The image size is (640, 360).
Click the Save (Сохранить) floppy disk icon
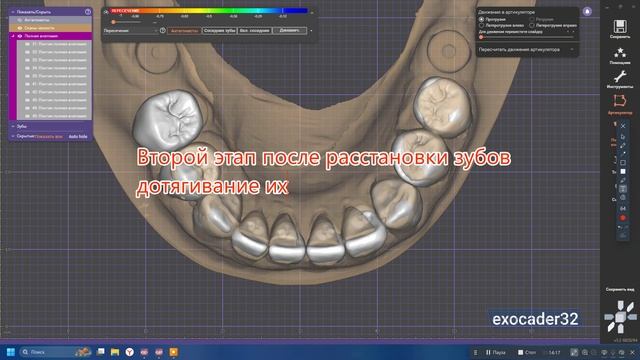coord(620,27)
